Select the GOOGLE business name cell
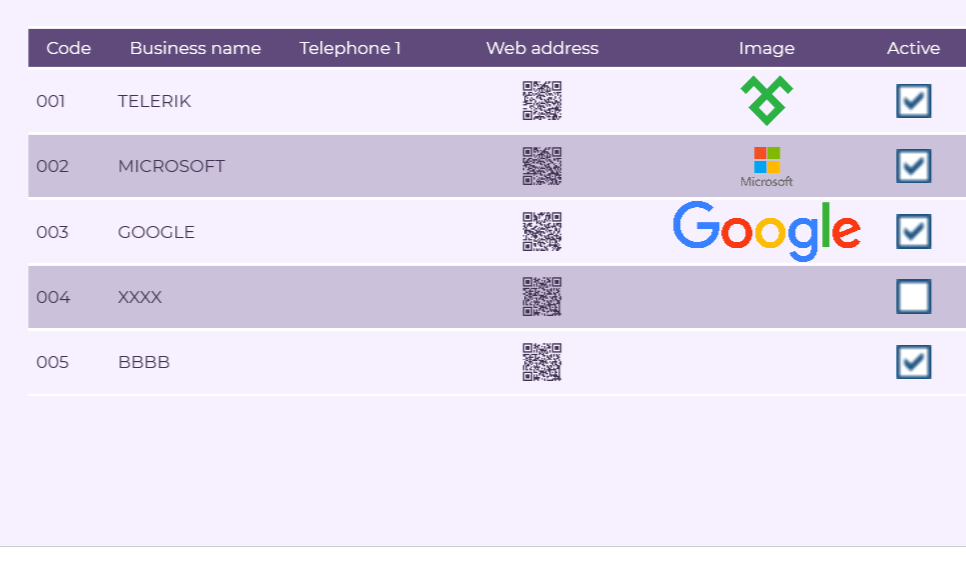 [x=156, y=232]
